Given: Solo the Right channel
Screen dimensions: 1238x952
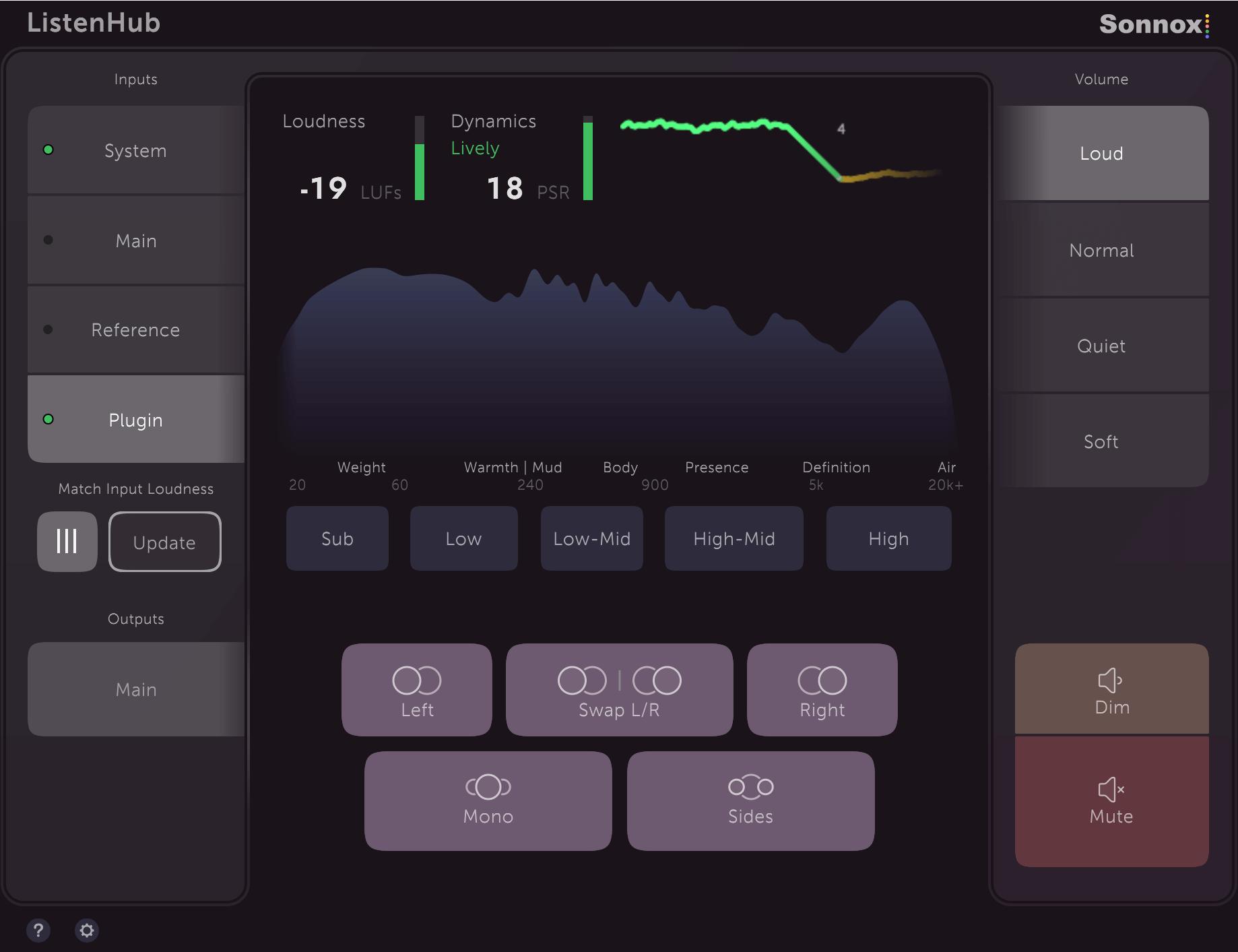Looking at the screenshot, I should (x=821, y=689).
